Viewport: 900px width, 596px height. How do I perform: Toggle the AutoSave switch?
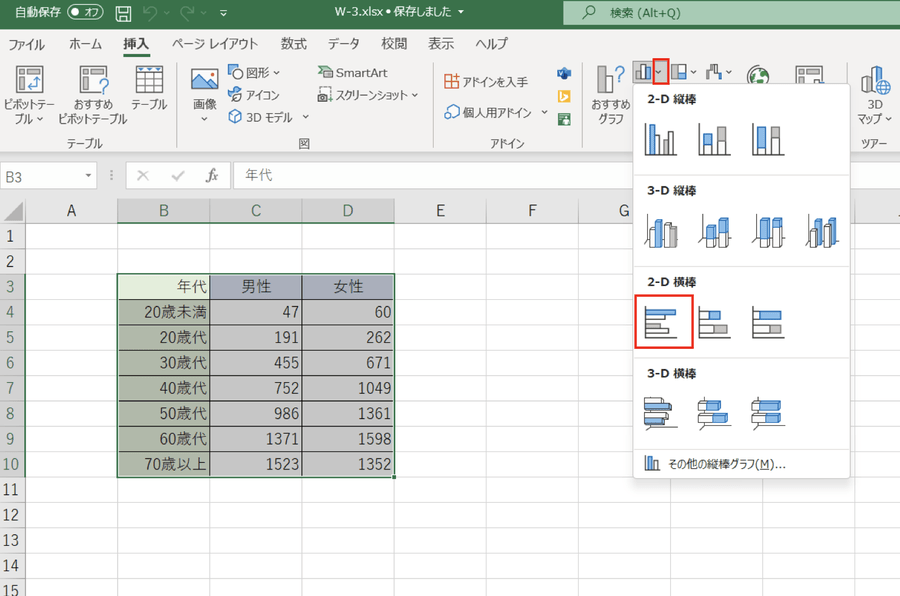86,14
